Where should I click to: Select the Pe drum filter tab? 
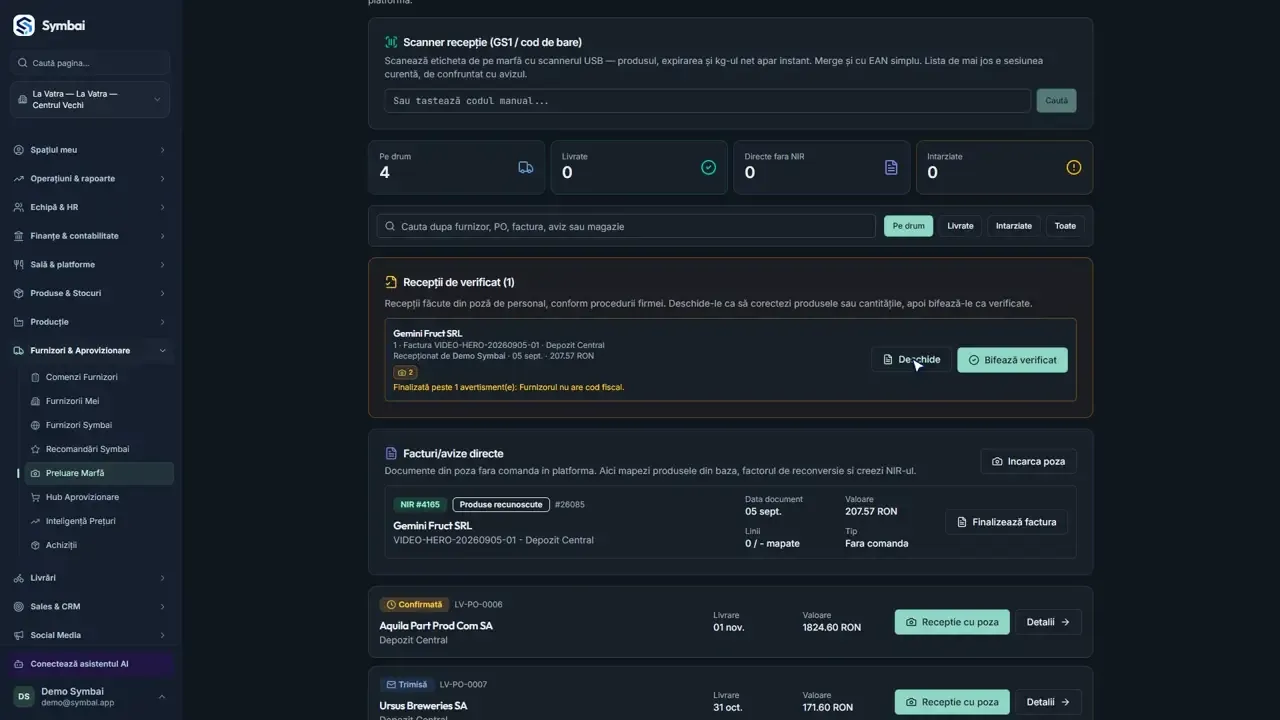click(908, 226)
